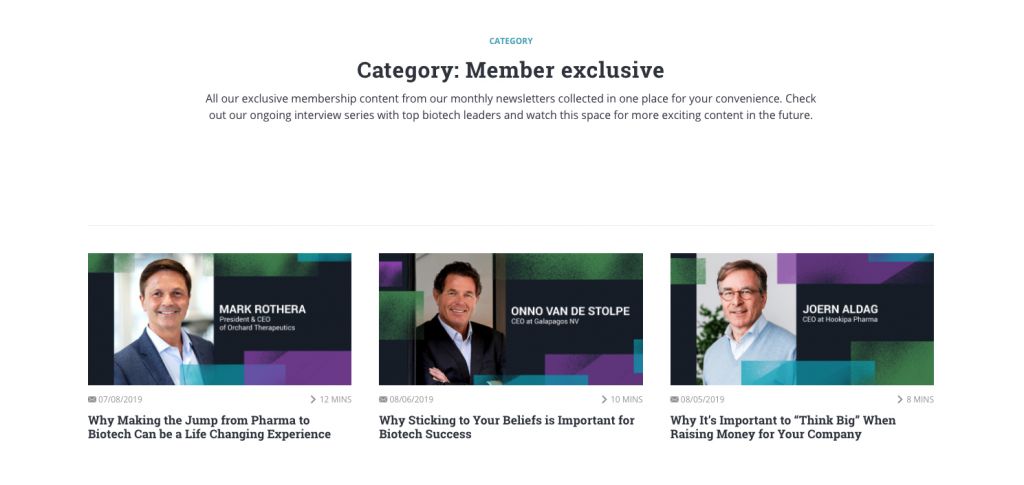Click the 12 MINS reading time label
This screenshot has height=485, width=1024.
pyautogui.click(x=336, y=399)
